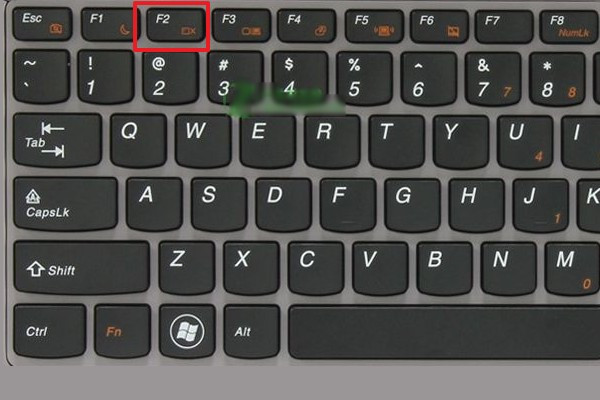The height and width of the screenshot is (400, 600).
Task: Click the orange Fn key
Action: [x=122, y=331]
